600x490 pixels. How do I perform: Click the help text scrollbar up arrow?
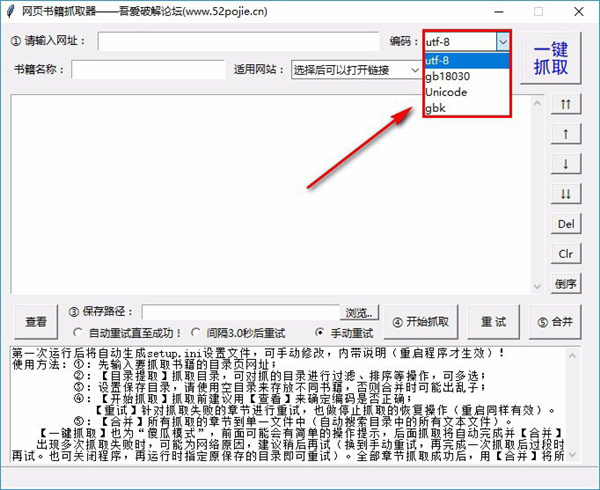pyautogui.click(x=572, y=356)
